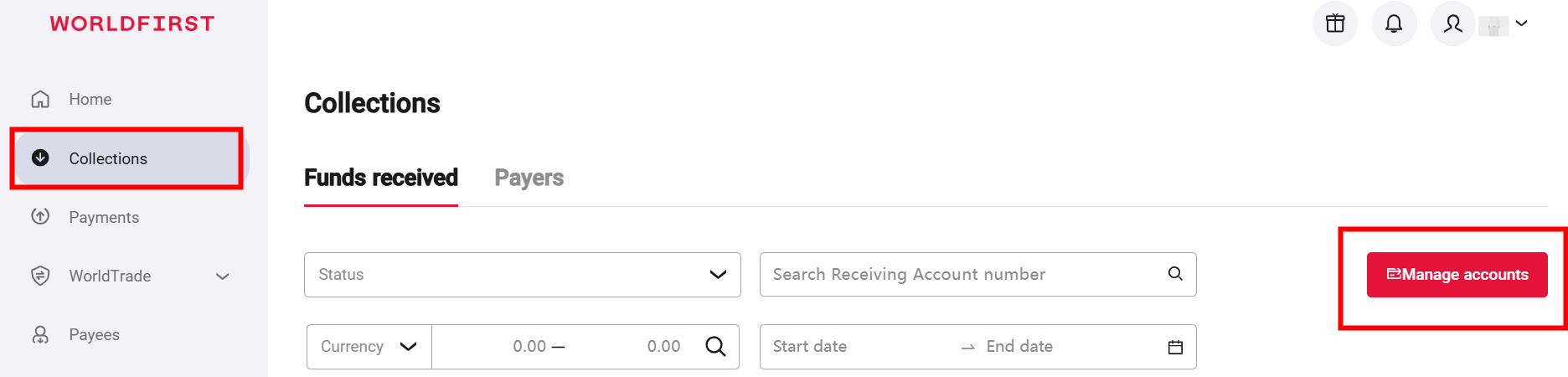Open the calendar icon in date range
Image resolution: width=1568 pixels, height=377 pixels.
tap(1175, 347)
